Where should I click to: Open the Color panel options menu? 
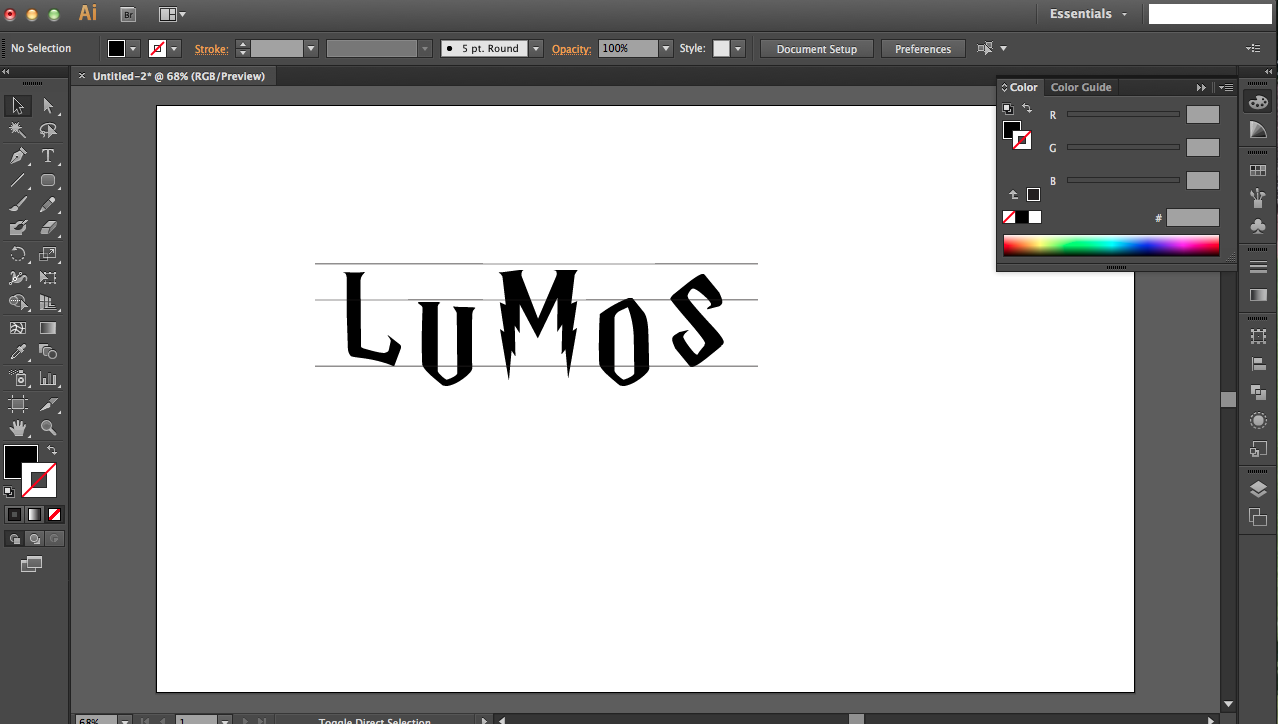tap(1226, 87)
